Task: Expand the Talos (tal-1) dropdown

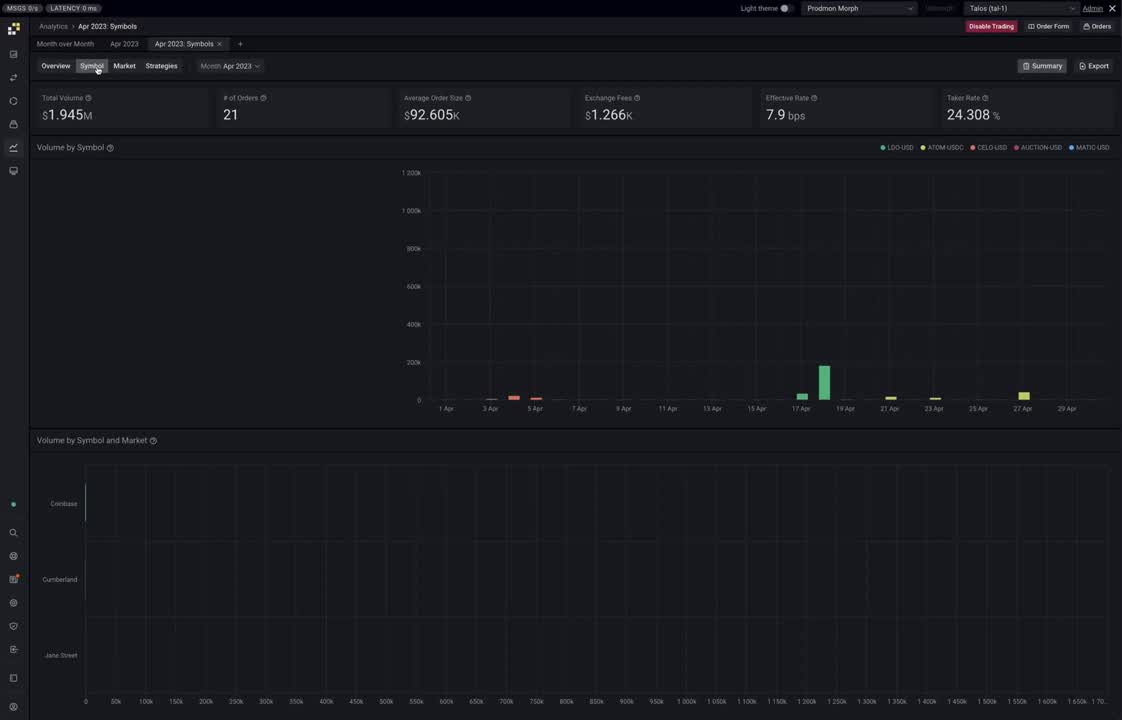Action: click(x=1020, y=8)
